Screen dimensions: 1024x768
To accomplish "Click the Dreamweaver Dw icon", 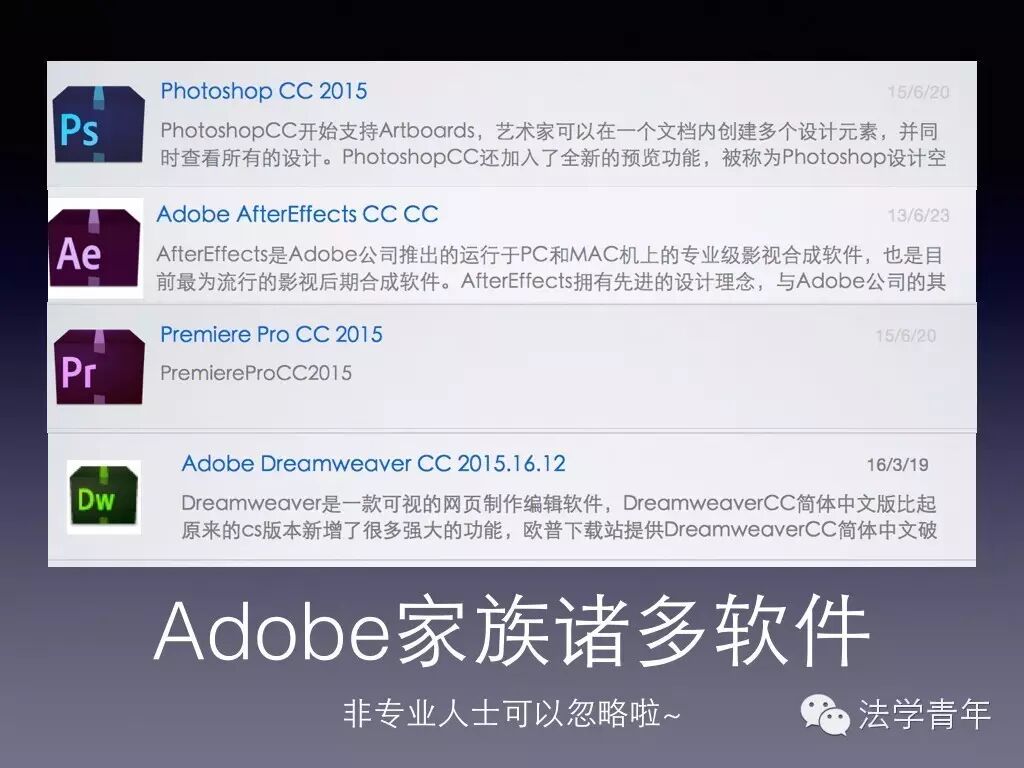I will (x=104, y=497).
